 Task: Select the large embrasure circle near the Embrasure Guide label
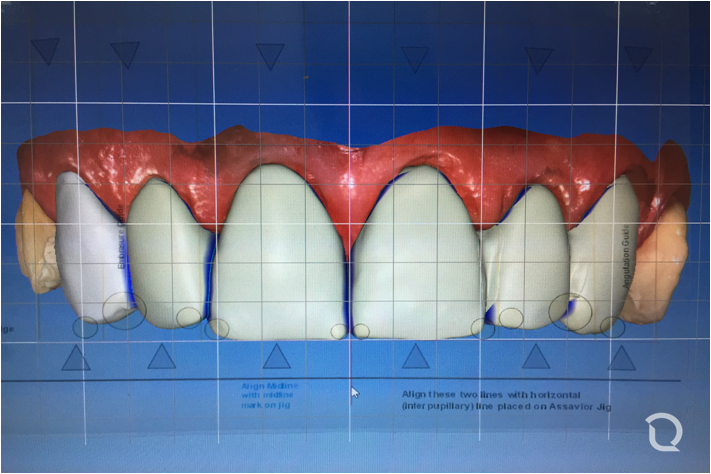click(x=124, y=311)
